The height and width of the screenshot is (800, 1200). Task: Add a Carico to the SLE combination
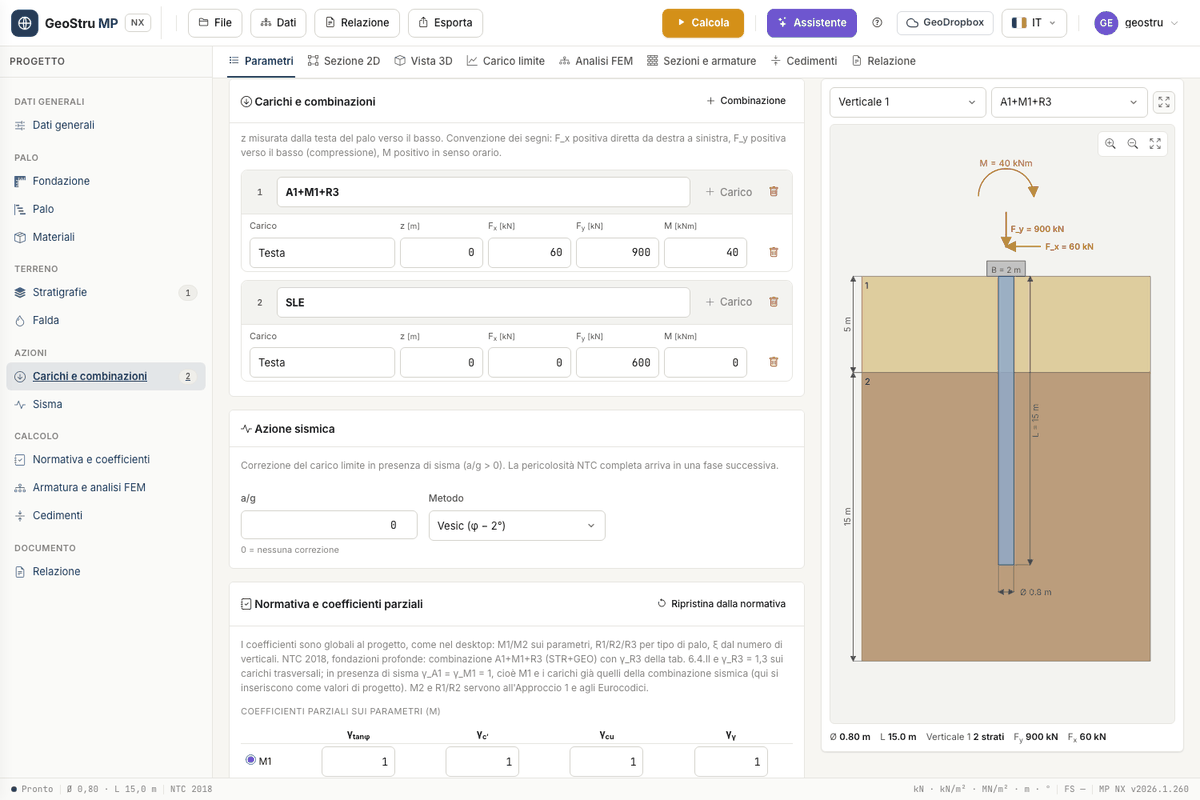pos(728,302)
